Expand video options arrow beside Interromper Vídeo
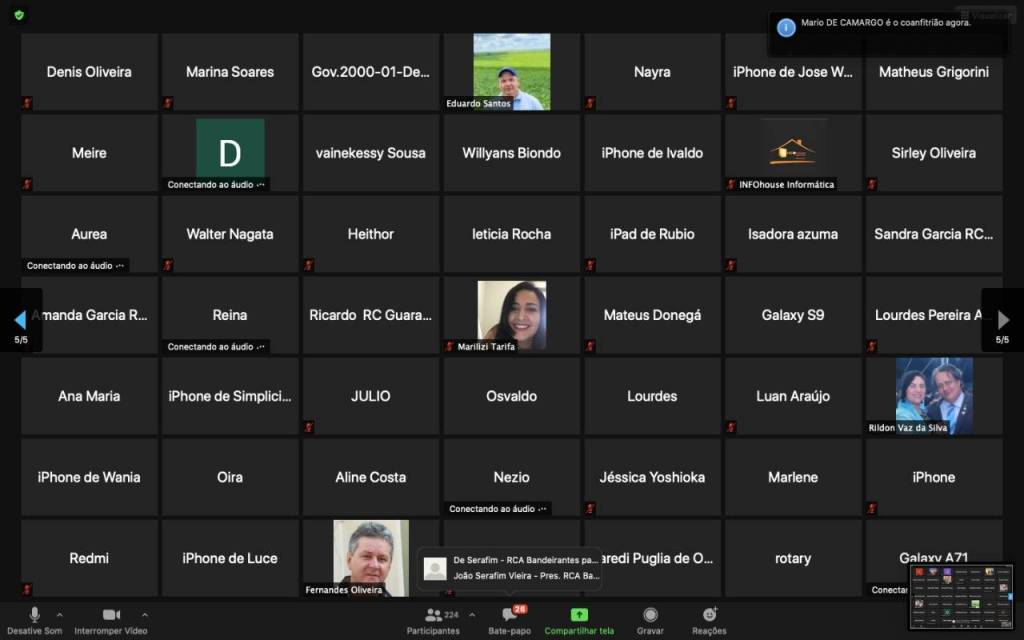Viewport: 1024px width, 640px height. (145, 614)
